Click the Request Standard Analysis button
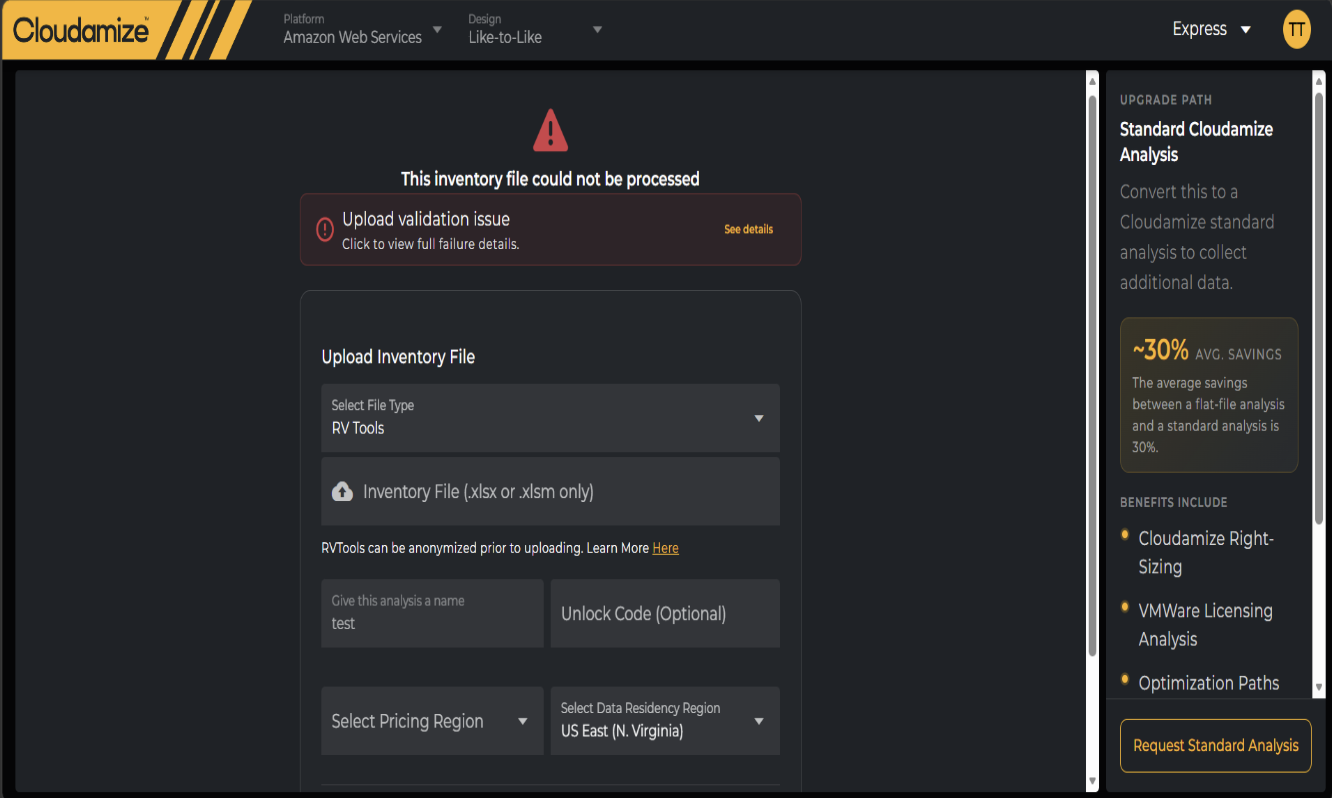 (x=1215, y=746)
